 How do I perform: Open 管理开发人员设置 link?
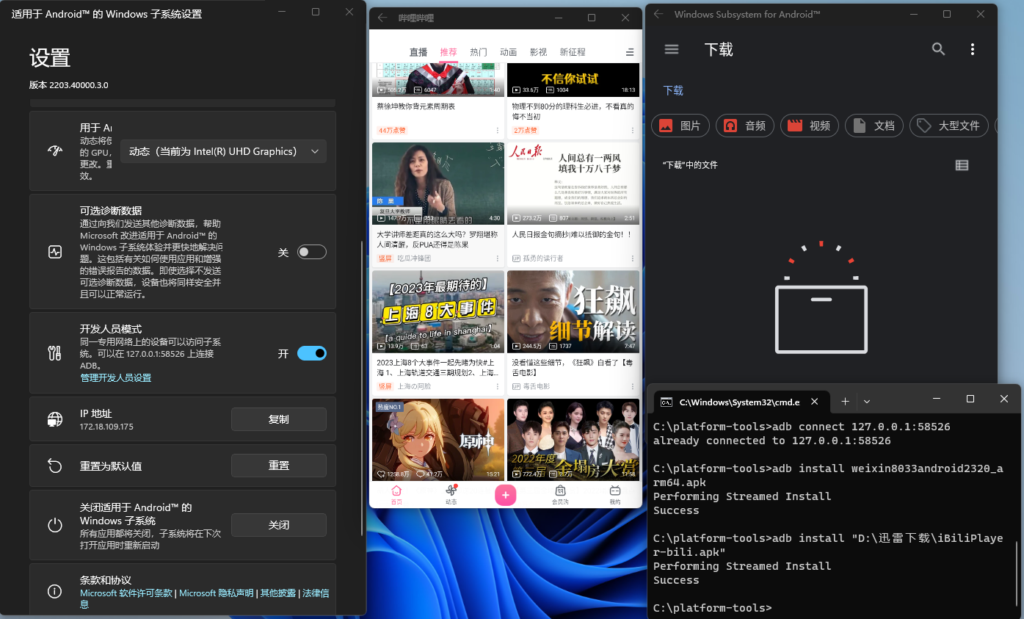116,378
